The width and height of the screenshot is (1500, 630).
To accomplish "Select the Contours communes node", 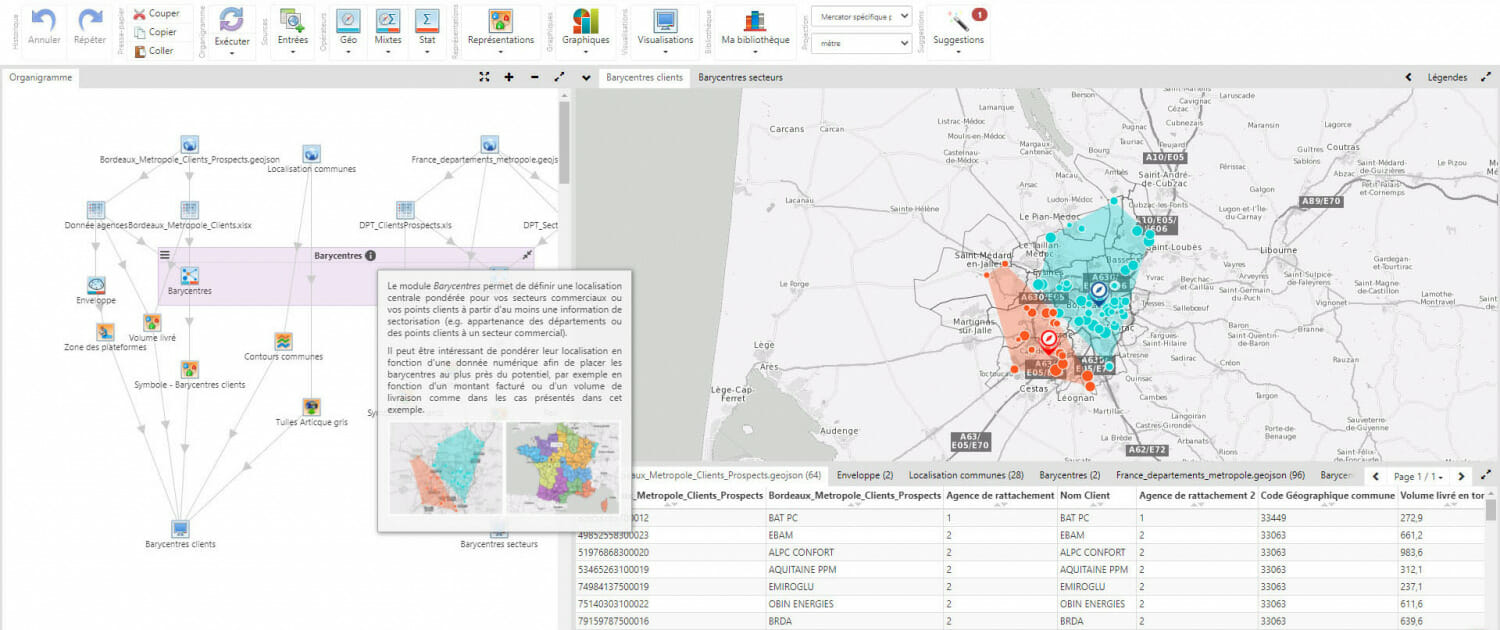I will (x=283, y=341).
